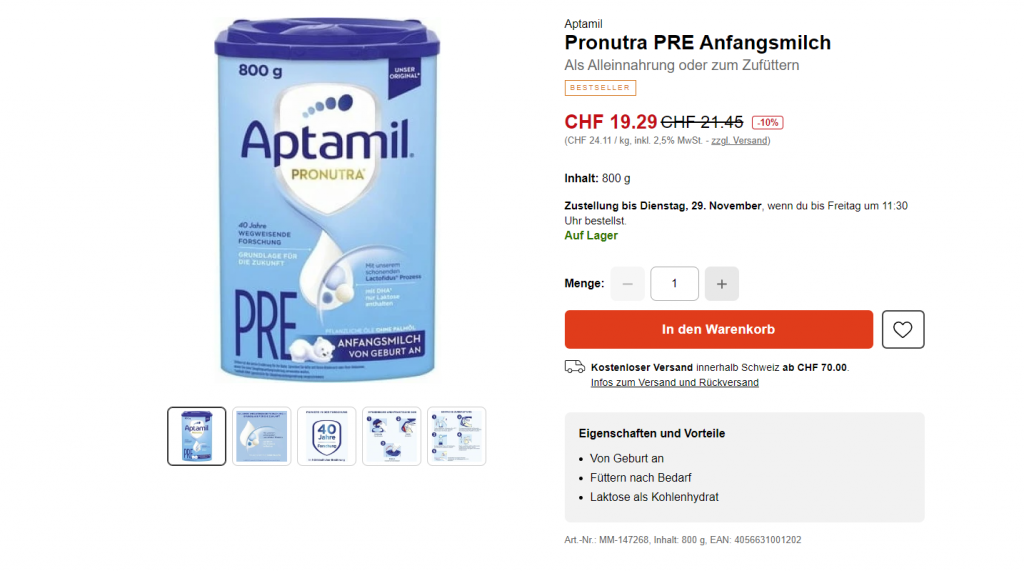The height and width of the screenshot is (571, 1024).
Task: Decrease quantity with the minus button
Action: [628, 284]
